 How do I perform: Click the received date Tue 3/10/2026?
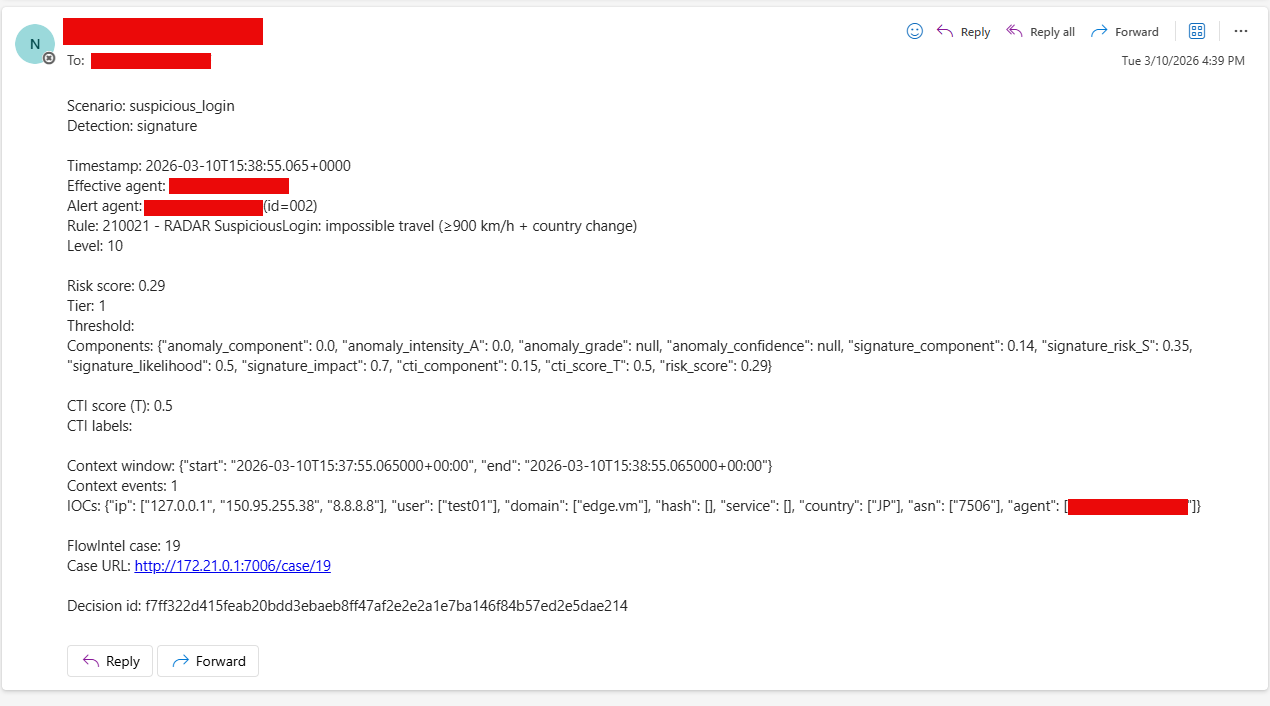click(1183, 61)
